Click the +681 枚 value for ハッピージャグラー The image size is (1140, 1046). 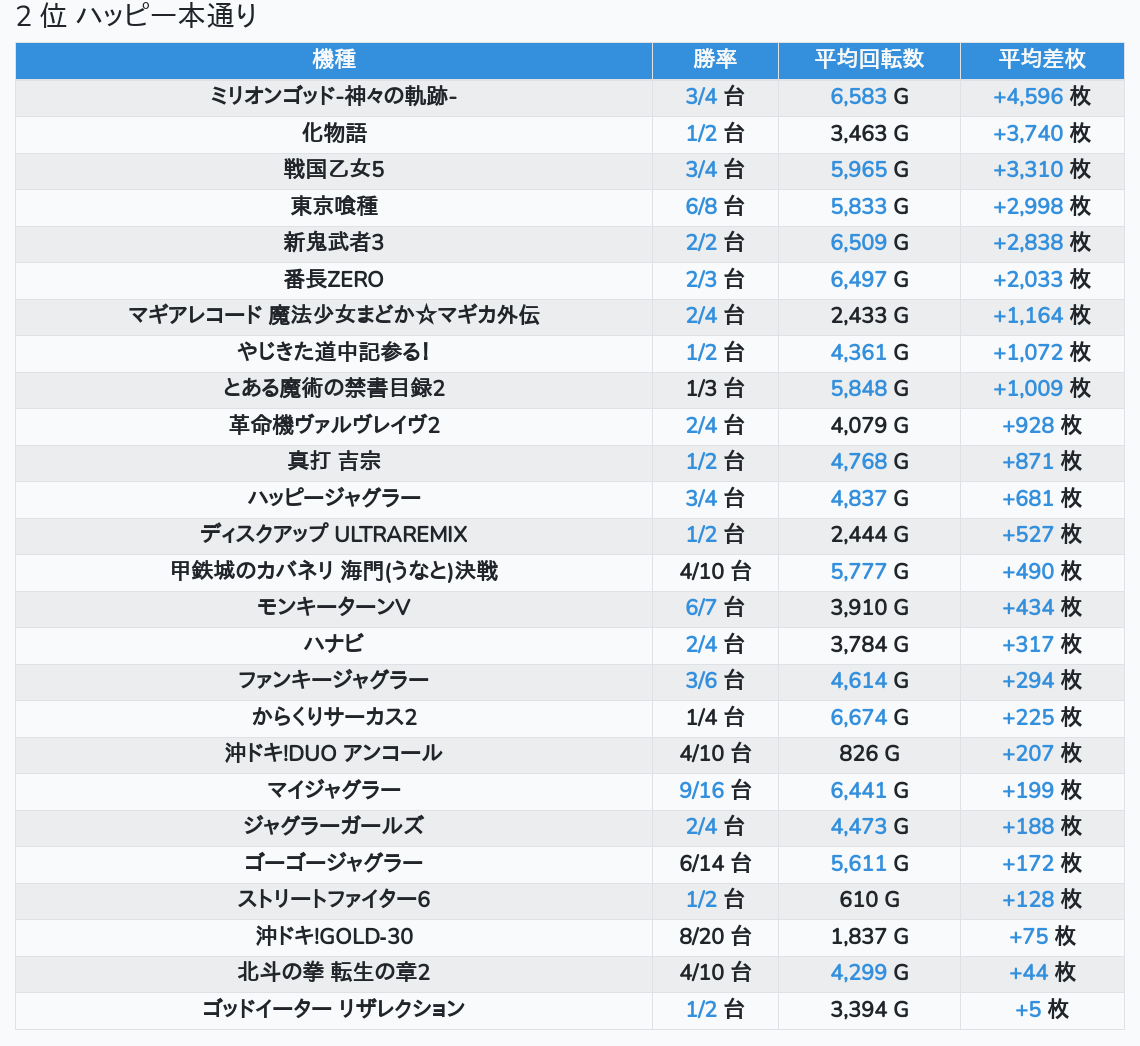1042,498
